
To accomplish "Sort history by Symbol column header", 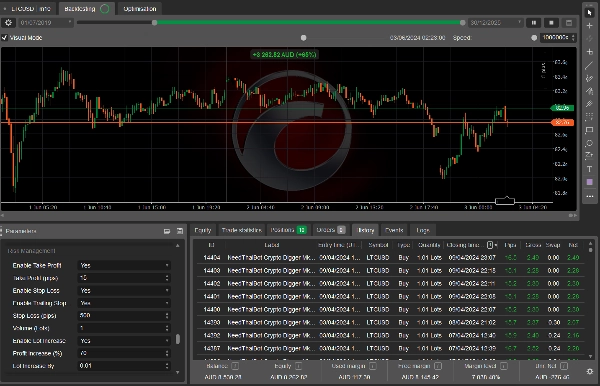I will tap(378, 245).
